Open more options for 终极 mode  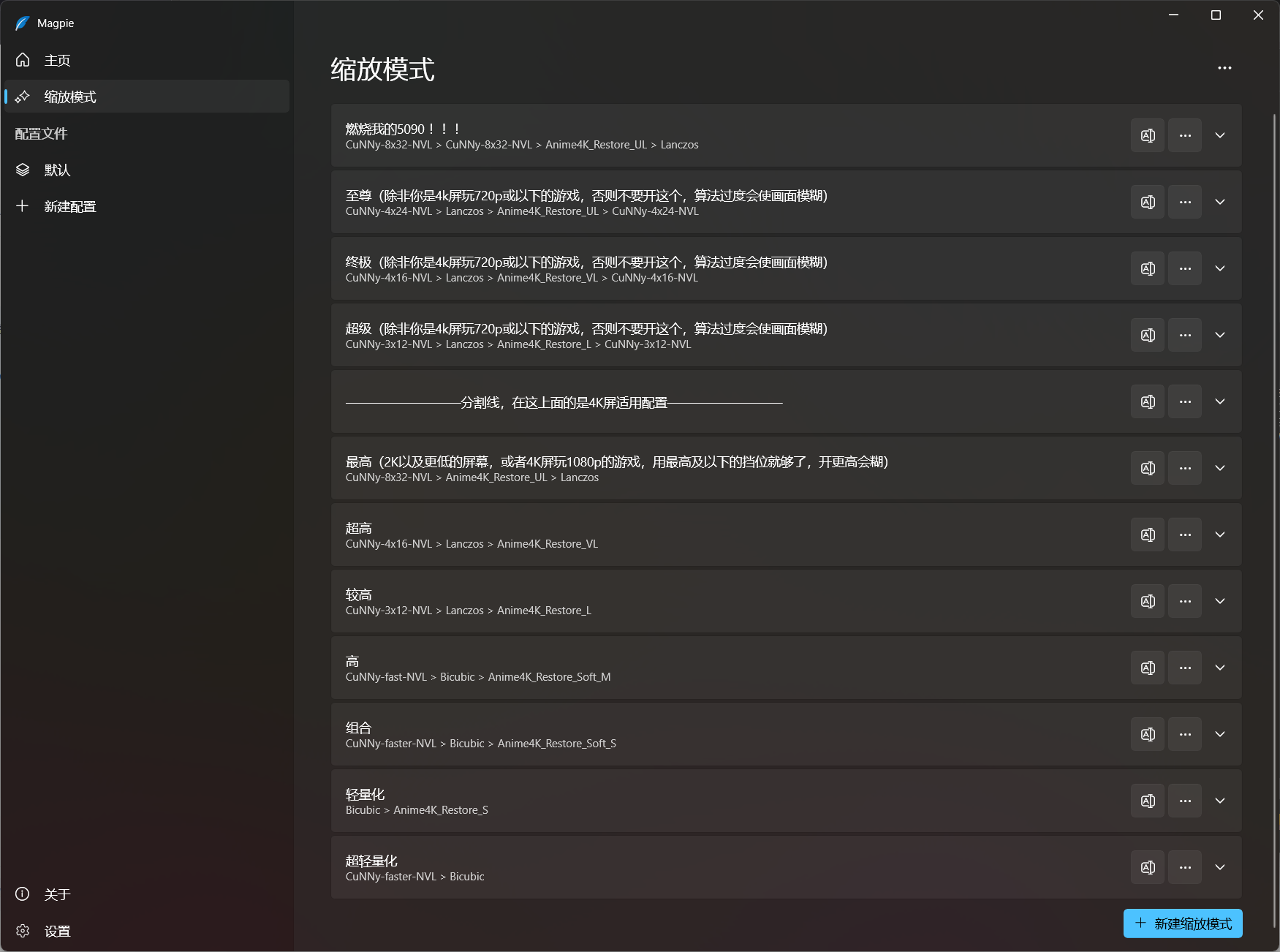pyautogui.click(x=1185, y=268)
